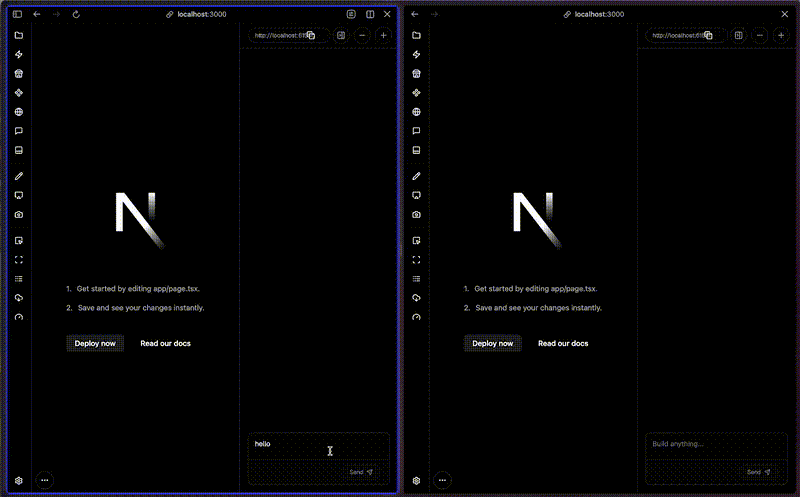Copy the URL in left pane chat panel
The width and height of the screenshot is (800, 497).
click(x=311, y=35)
